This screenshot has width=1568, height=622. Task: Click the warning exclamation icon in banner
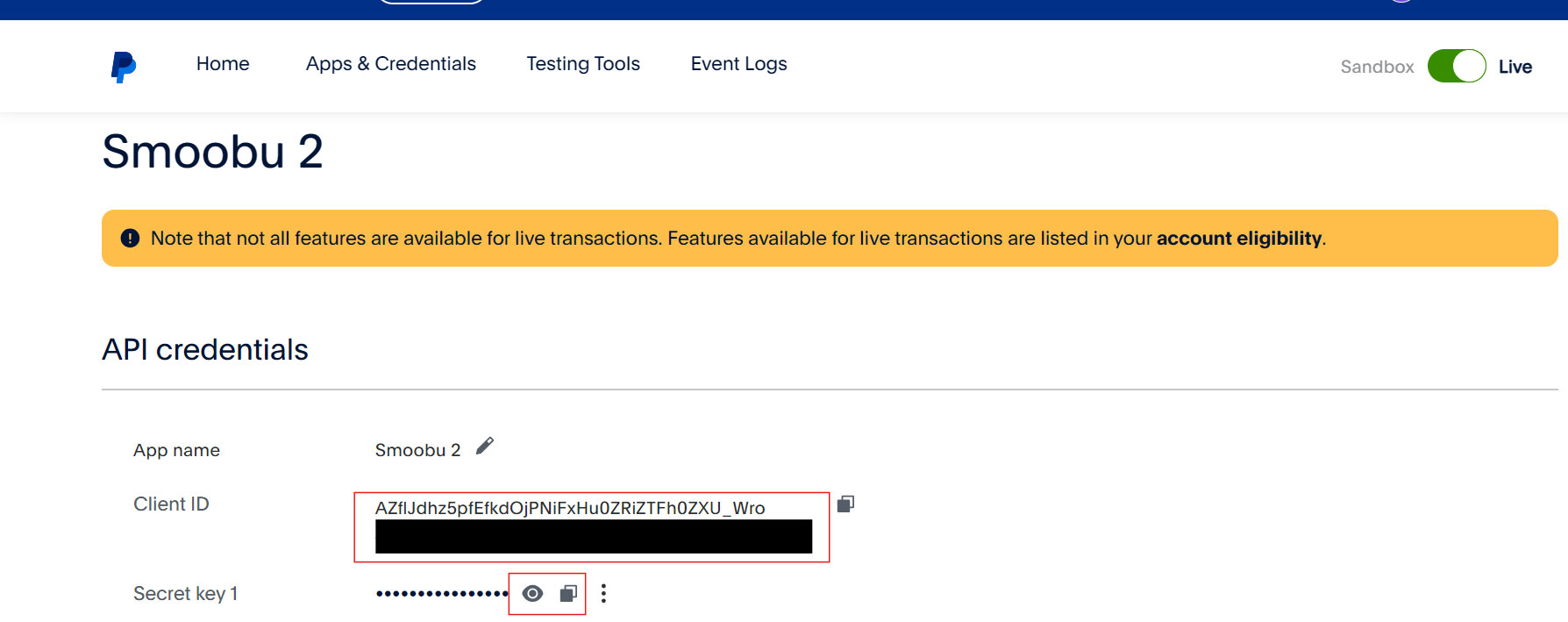[130, 239]
